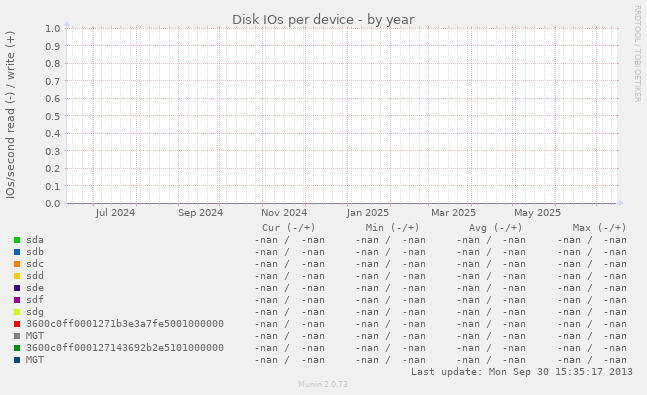Click the 'Nov 2024' x-axis label
This screenshot has height=395, width=647.
tap(284, 213)
